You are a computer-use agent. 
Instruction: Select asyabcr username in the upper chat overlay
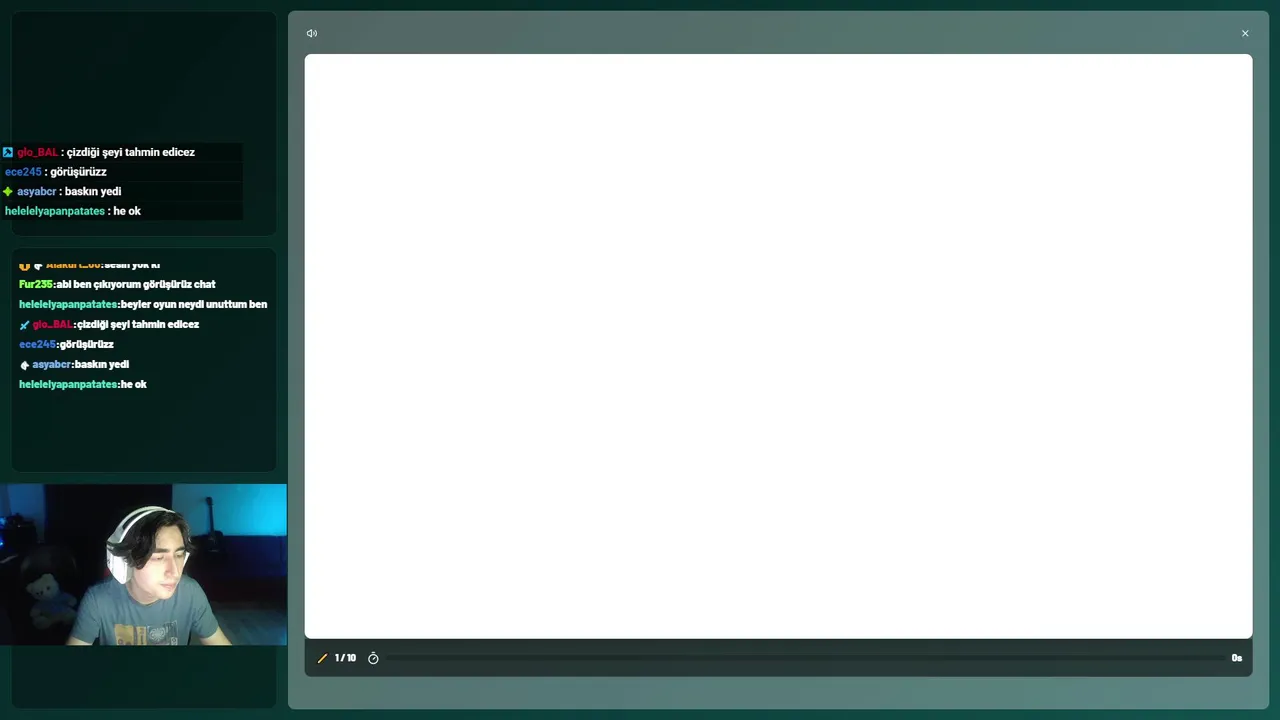tap(36, 191)
